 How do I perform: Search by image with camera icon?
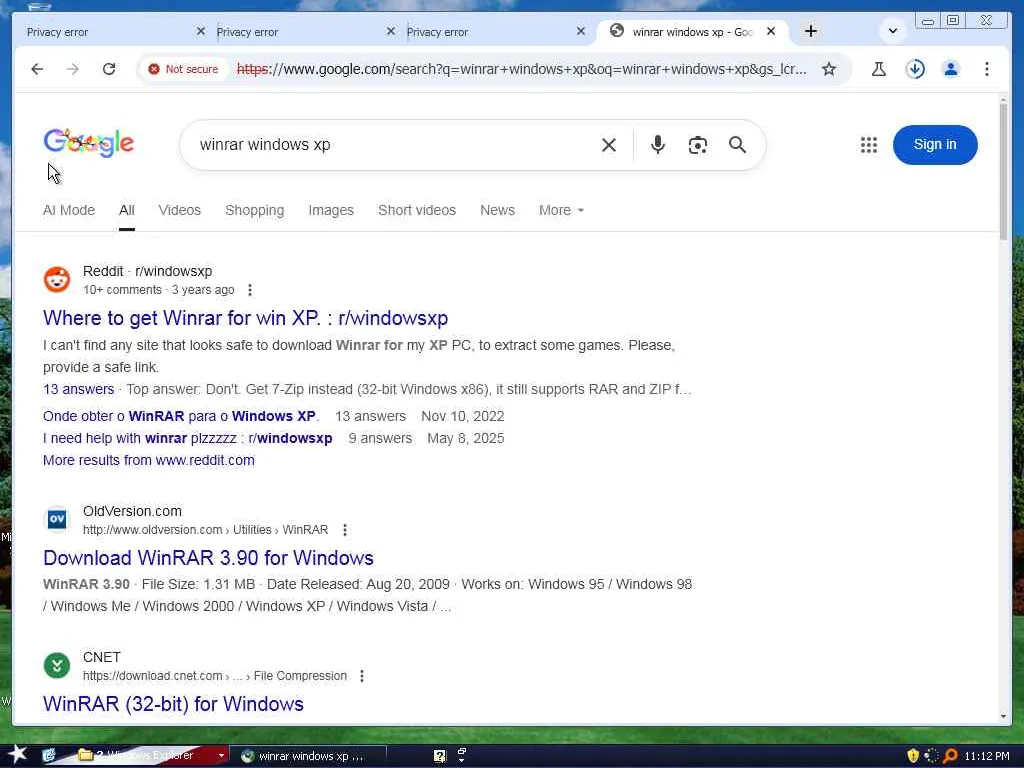[x=697, y=145]
